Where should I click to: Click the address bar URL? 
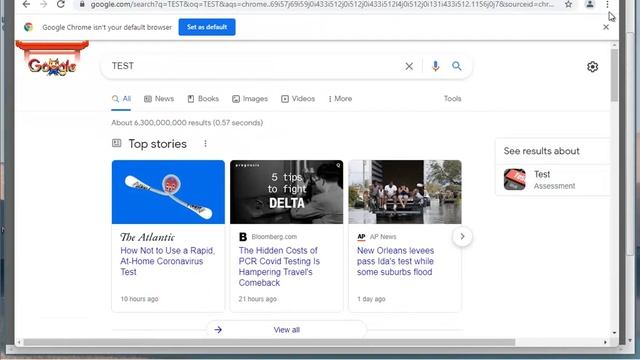322,4
